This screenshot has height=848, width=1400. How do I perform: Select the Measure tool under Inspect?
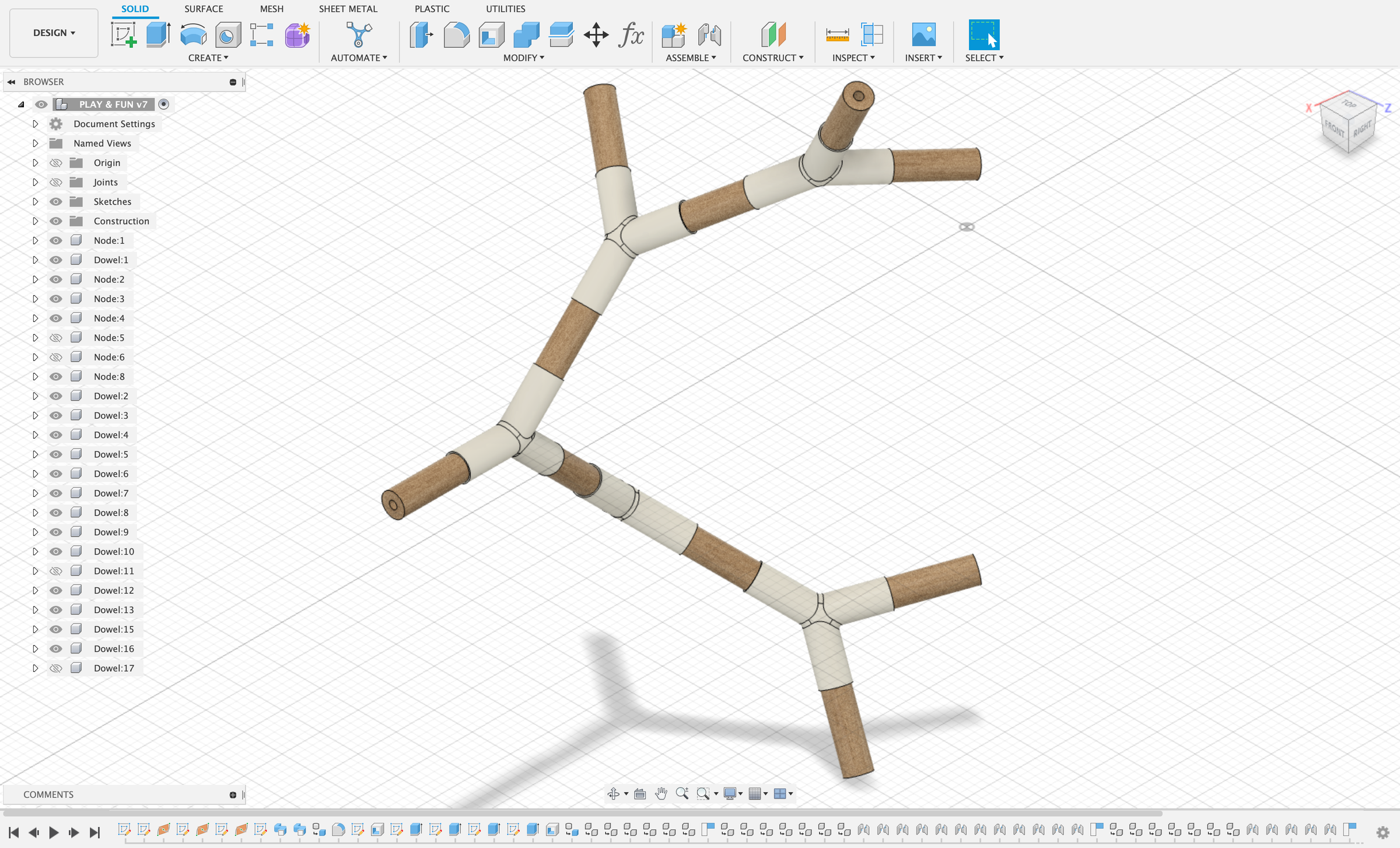click(x=838, y=35)
